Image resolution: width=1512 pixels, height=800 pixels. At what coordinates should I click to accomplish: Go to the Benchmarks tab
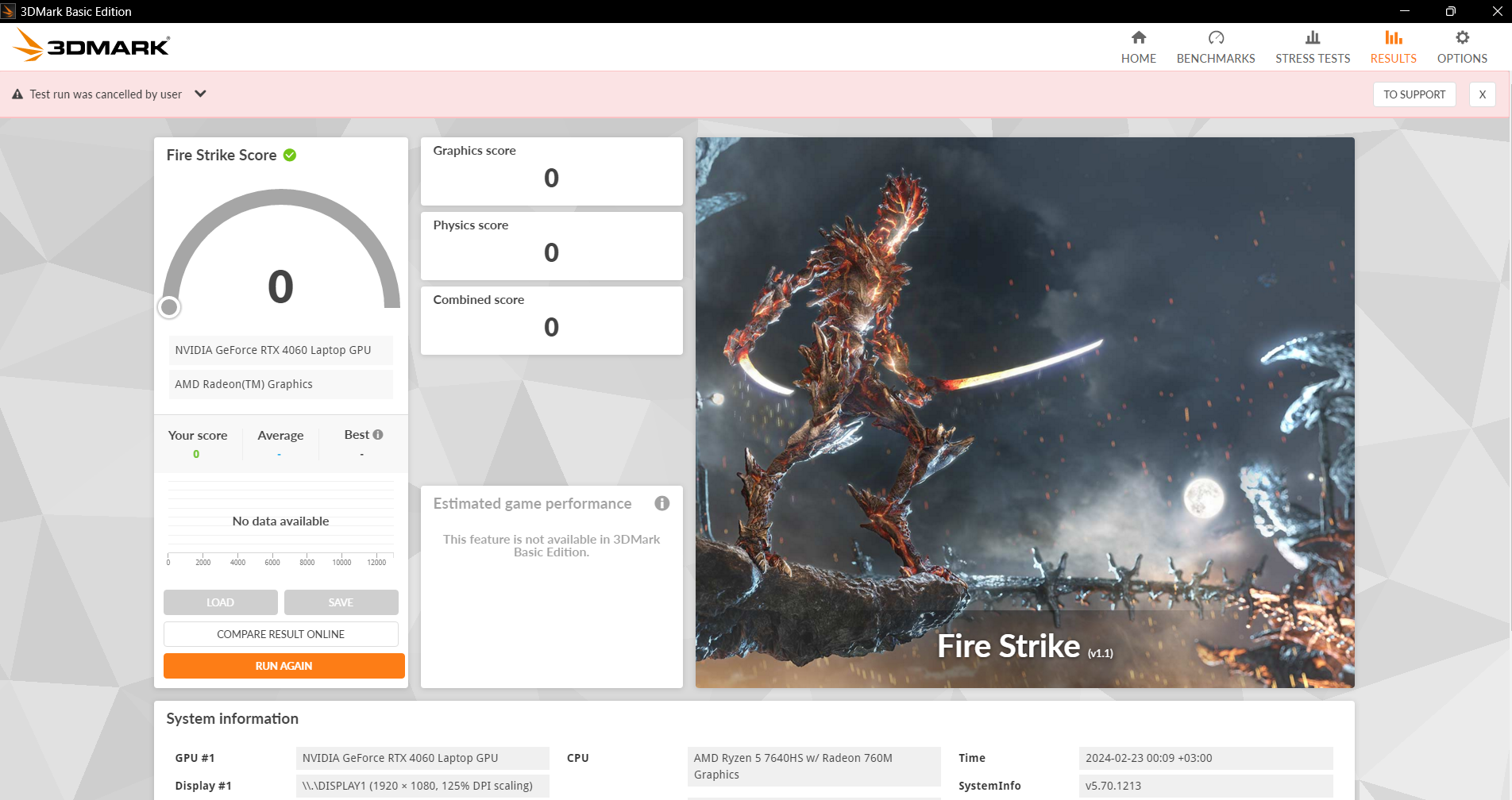coord(1215,48)
